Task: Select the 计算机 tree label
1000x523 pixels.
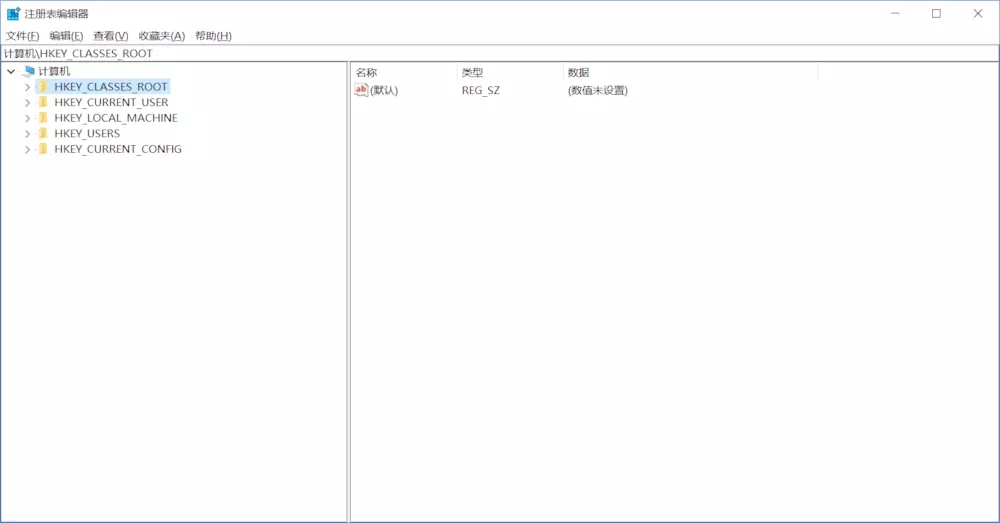Action: 54,71
